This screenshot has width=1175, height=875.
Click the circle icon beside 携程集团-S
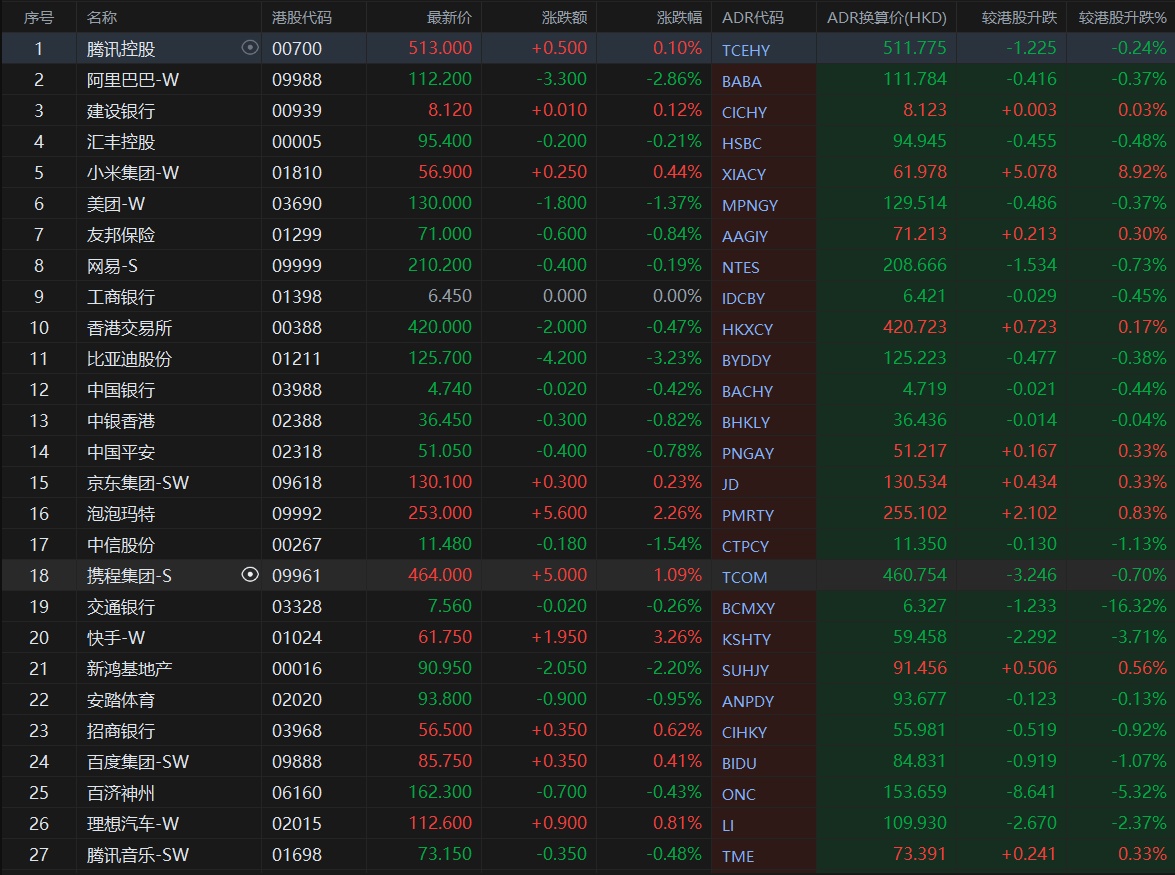click(x=250, y=575)
